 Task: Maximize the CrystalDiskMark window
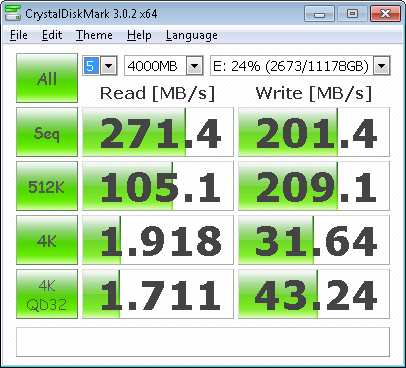(352, 14)
